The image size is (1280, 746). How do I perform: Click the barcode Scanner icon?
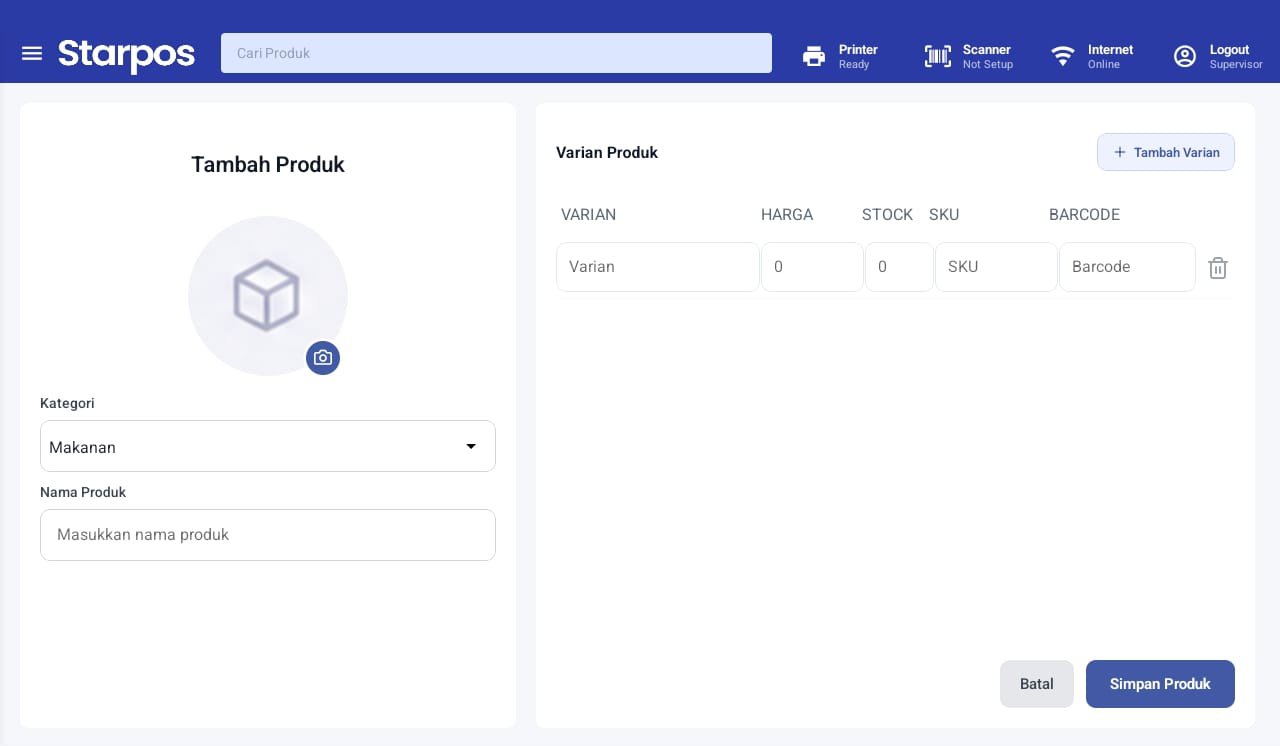pos(938,57)
